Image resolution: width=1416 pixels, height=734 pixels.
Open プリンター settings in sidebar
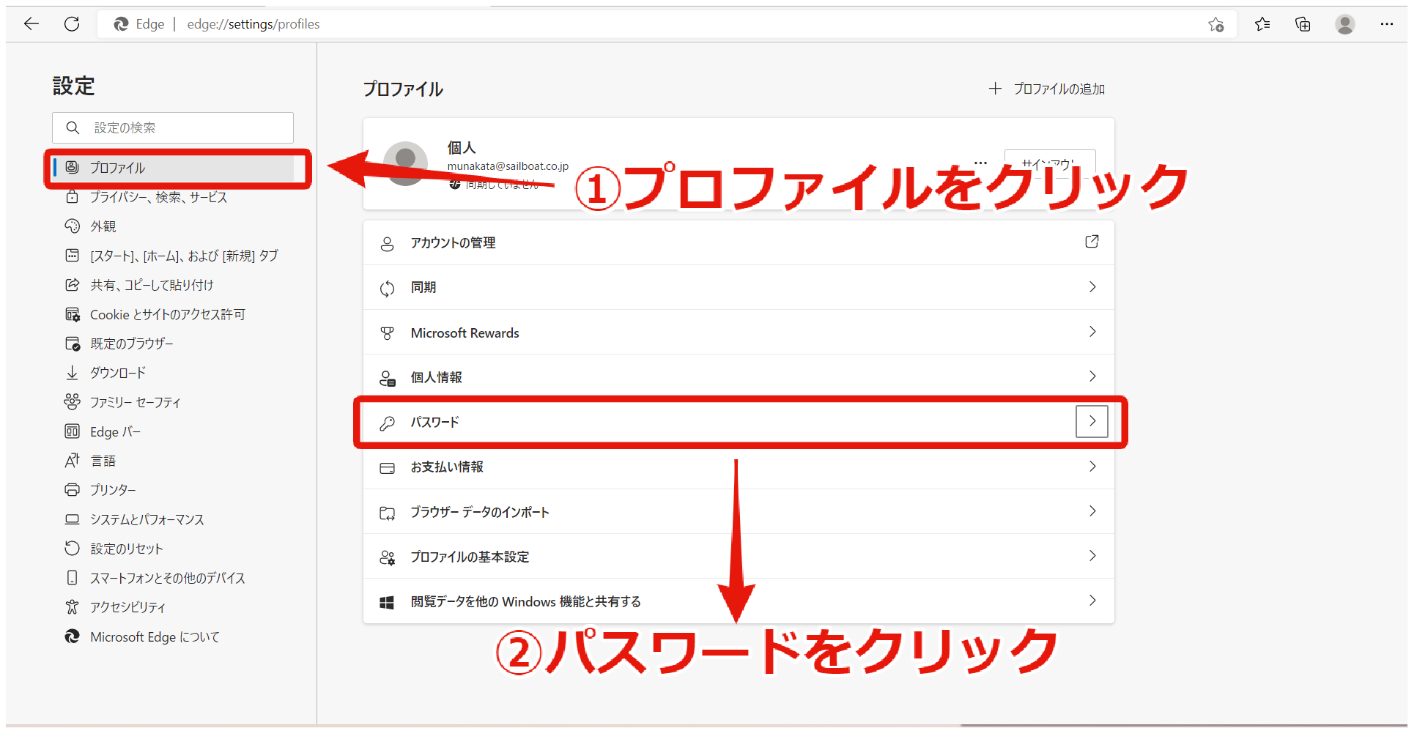(x=100, y=489)
